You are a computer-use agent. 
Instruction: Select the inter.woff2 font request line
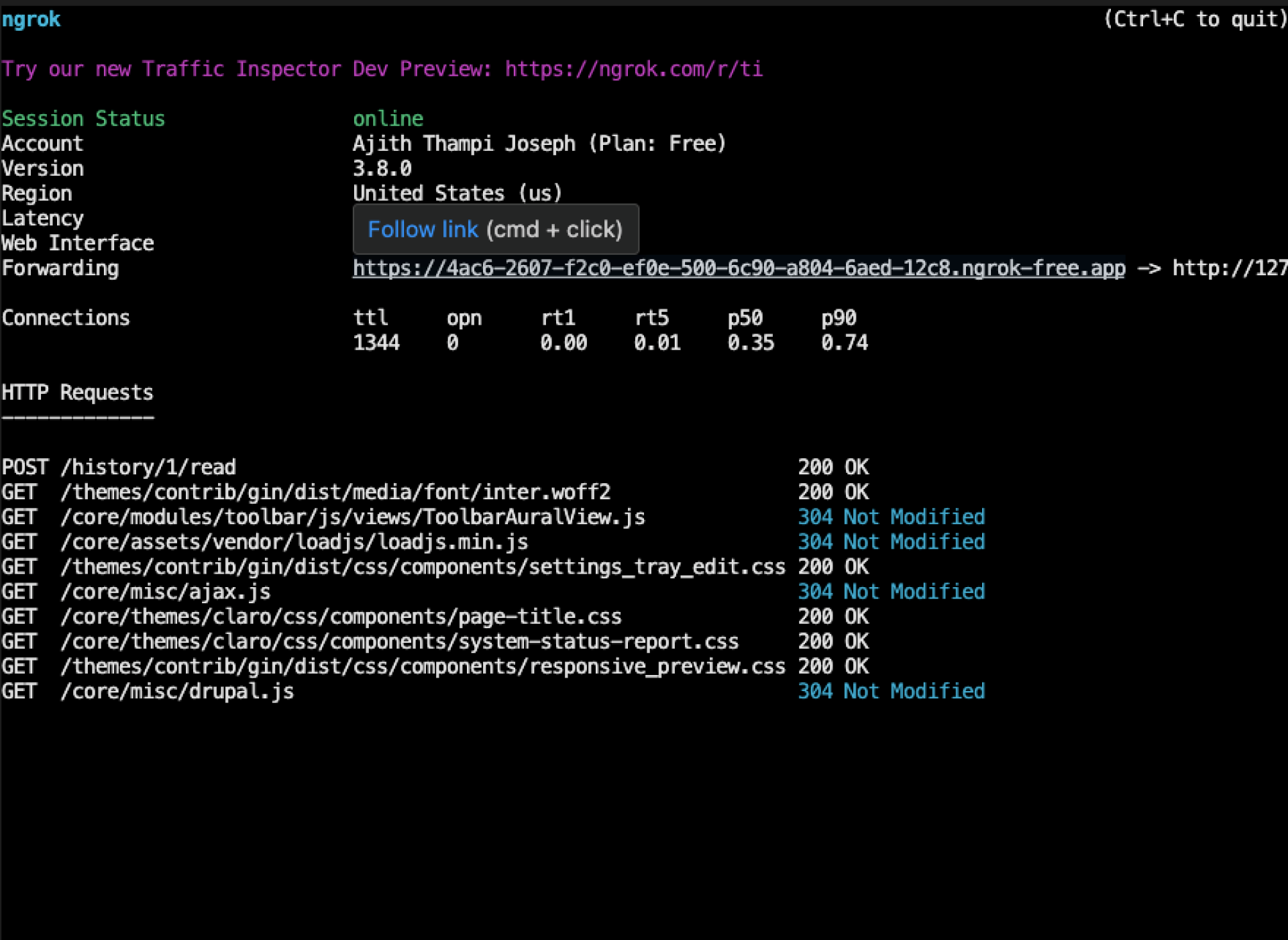(335, 492)
